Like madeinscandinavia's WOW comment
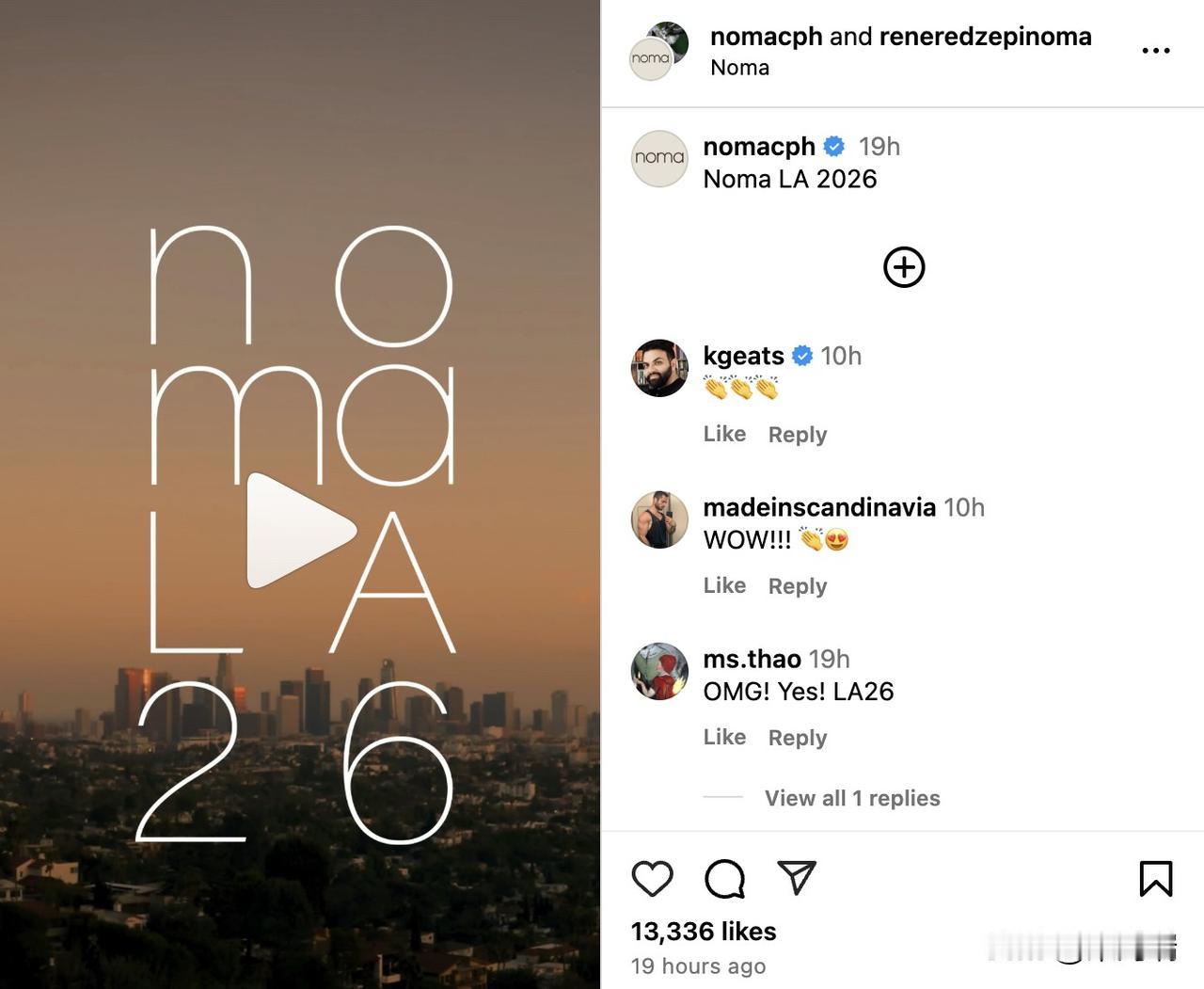The image size is (1204, 989). 724,585
